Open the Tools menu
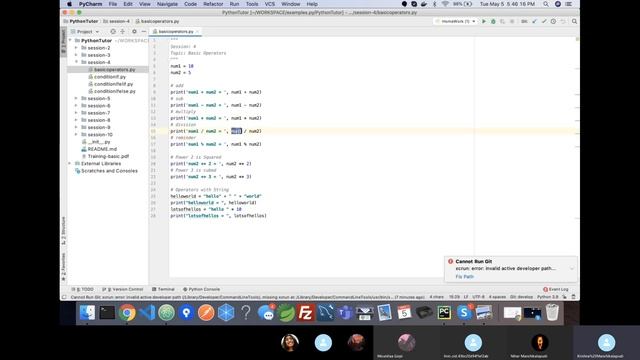 252,4
